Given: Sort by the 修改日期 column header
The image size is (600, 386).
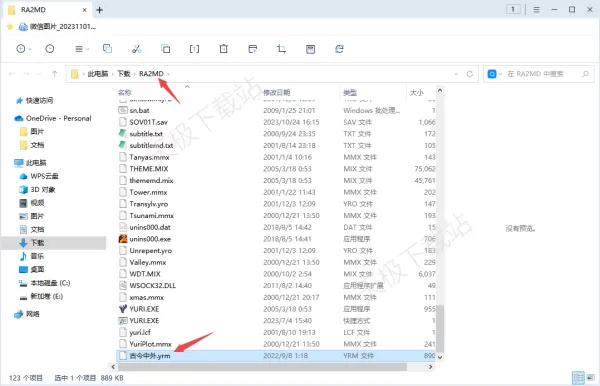Looking at the screenshot, I should click(277, 92).
